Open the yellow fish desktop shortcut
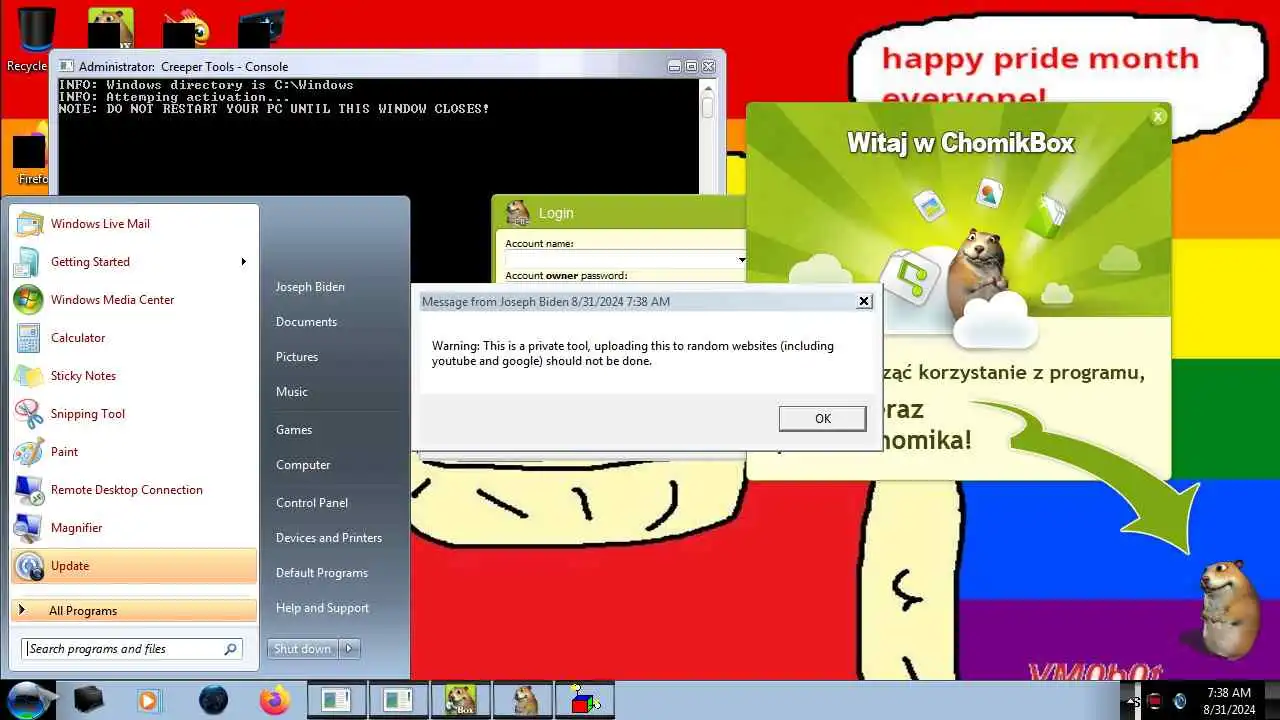 (x=186, y=28)
